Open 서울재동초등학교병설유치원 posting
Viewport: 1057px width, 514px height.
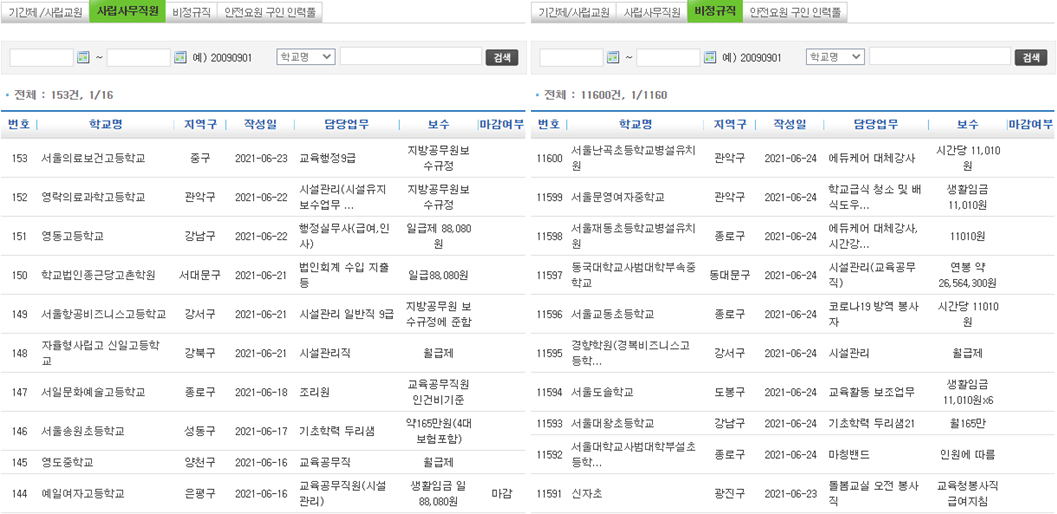click(x=633, y=236)
